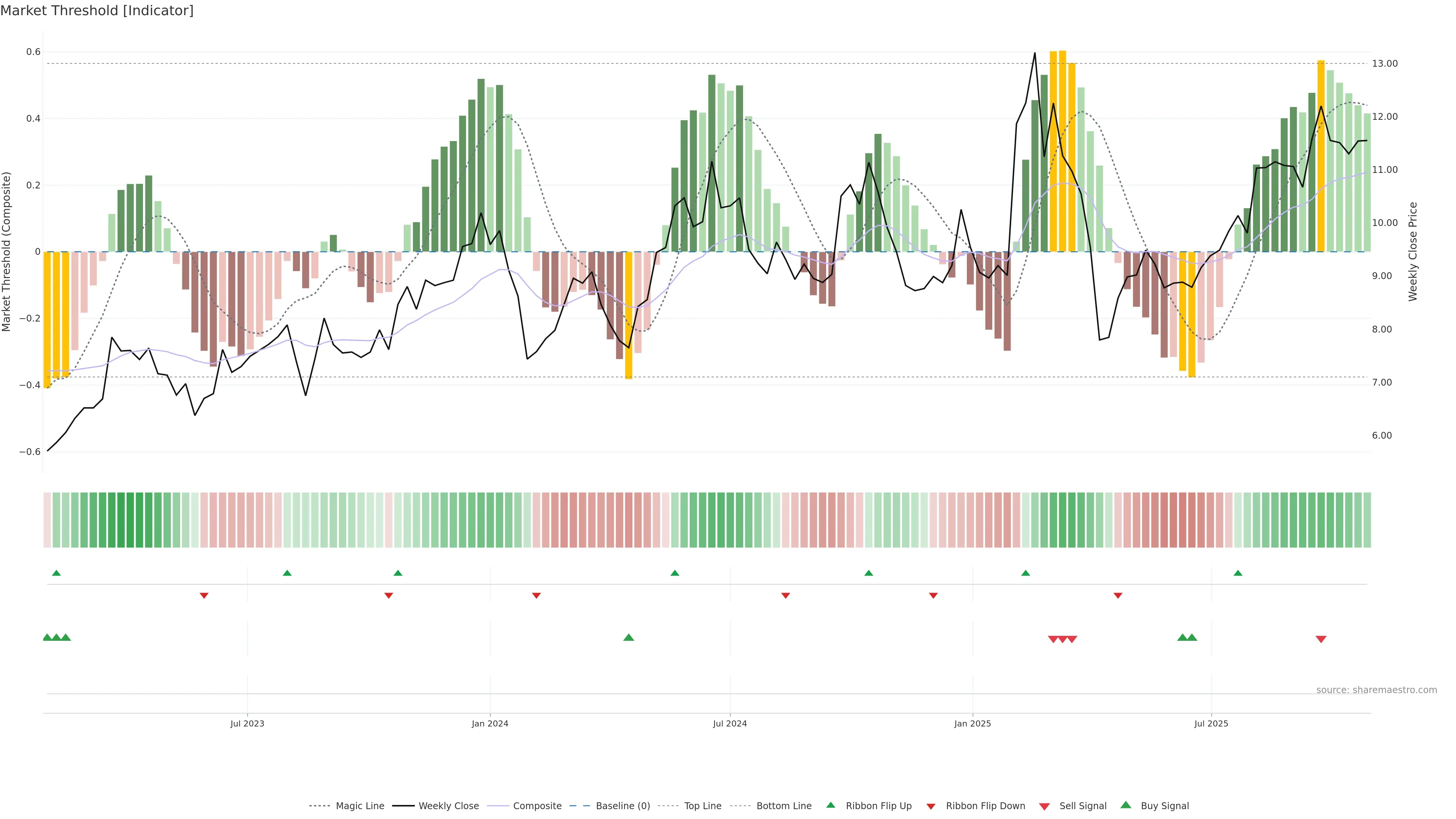The height and width of the screenshot is (819, 1456).
Task: Click the Market Threshold [Indicator] title
Action: click(x=97, y=11)
